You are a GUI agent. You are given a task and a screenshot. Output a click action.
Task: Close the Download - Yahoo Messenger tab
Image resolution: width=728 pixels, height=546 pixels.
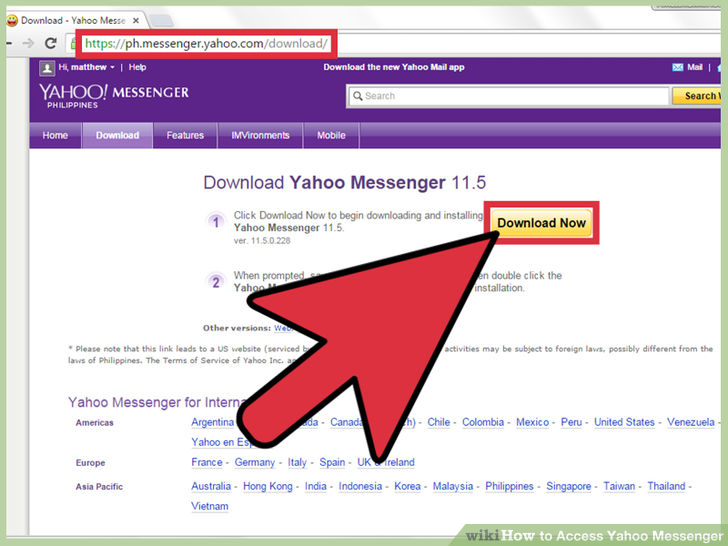click(136, 20)
